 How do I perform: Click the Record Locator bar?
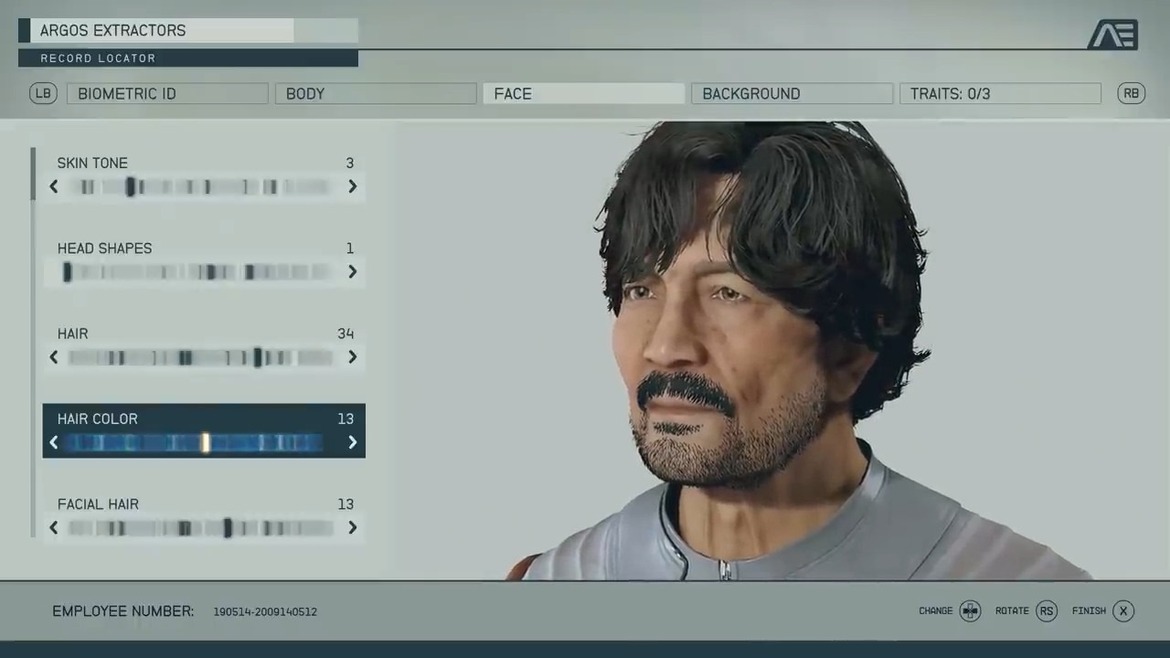point(188,58)
